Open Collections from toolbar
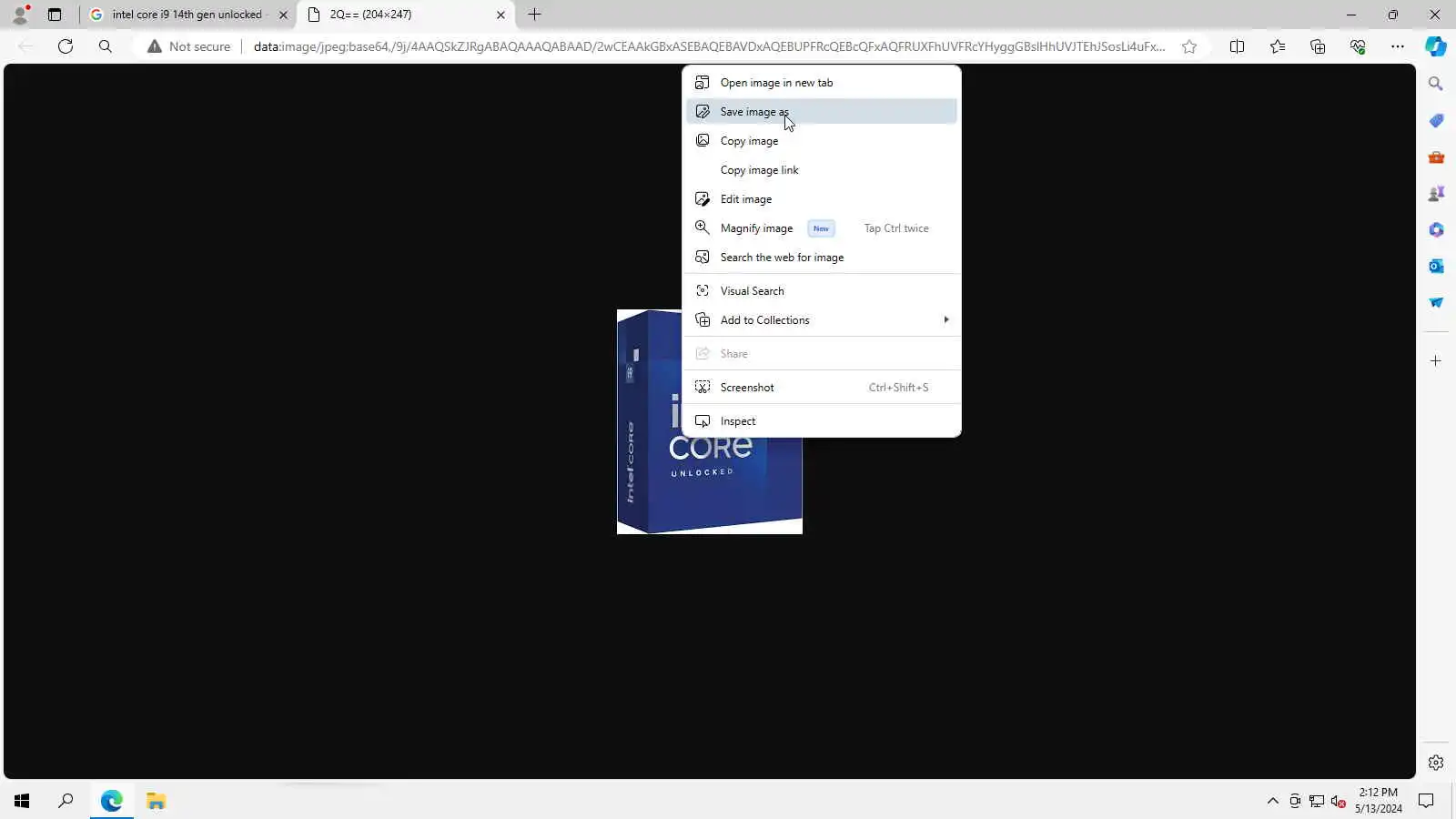 tap(1318, 46)
